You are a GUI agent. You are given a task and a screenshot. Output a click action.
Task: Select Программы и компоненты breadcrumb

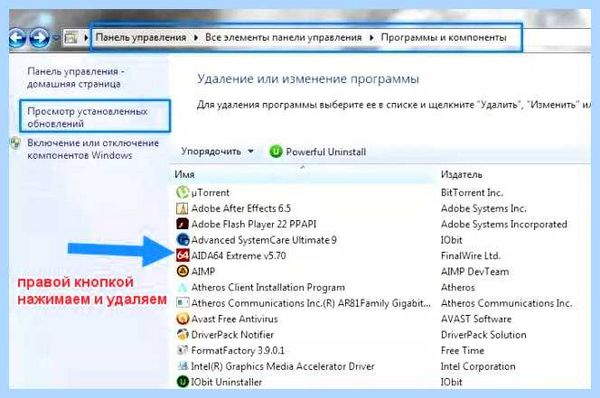[x=444, y=38]
